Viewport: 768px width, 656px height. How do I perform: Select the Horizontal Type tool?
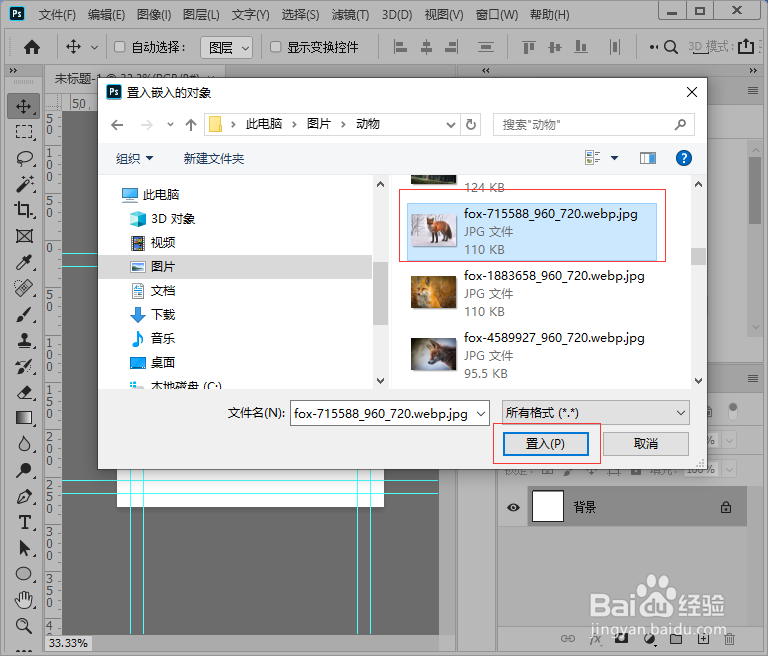[24, 522]
